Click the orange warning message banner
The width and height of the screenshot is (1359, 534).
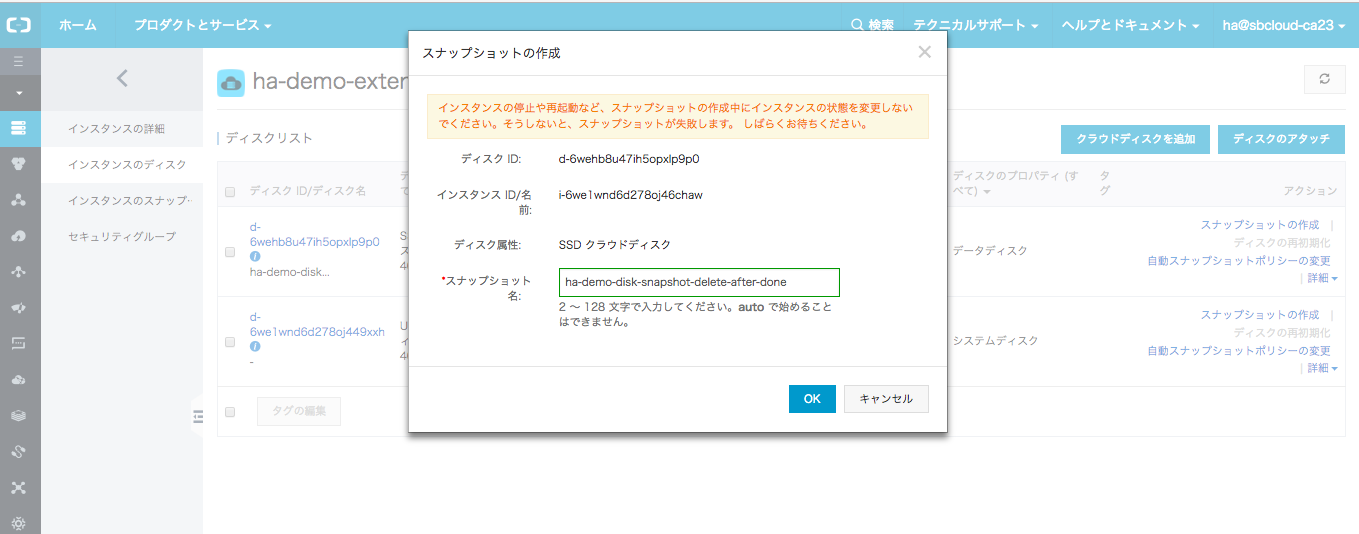tap(678, 116)
